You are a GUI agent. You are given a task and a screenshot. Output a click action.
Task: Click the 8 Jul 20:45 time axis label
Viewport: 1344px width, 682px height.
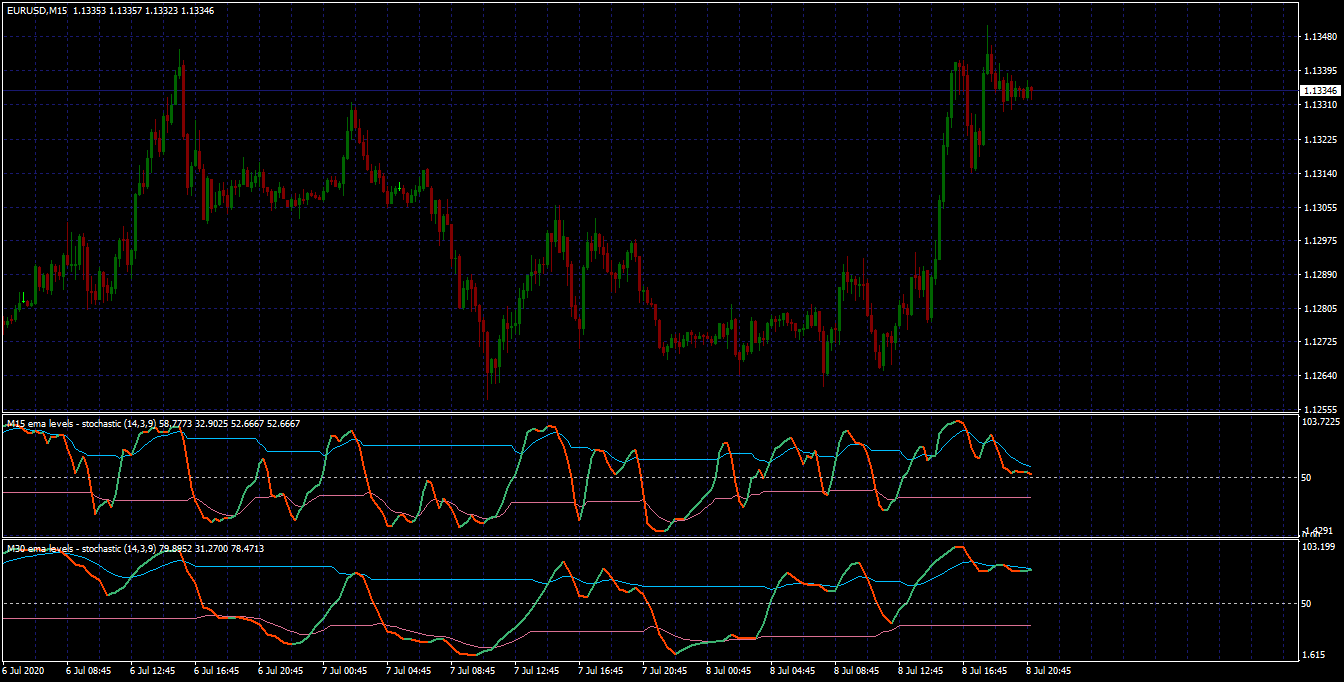(1050, 671)
